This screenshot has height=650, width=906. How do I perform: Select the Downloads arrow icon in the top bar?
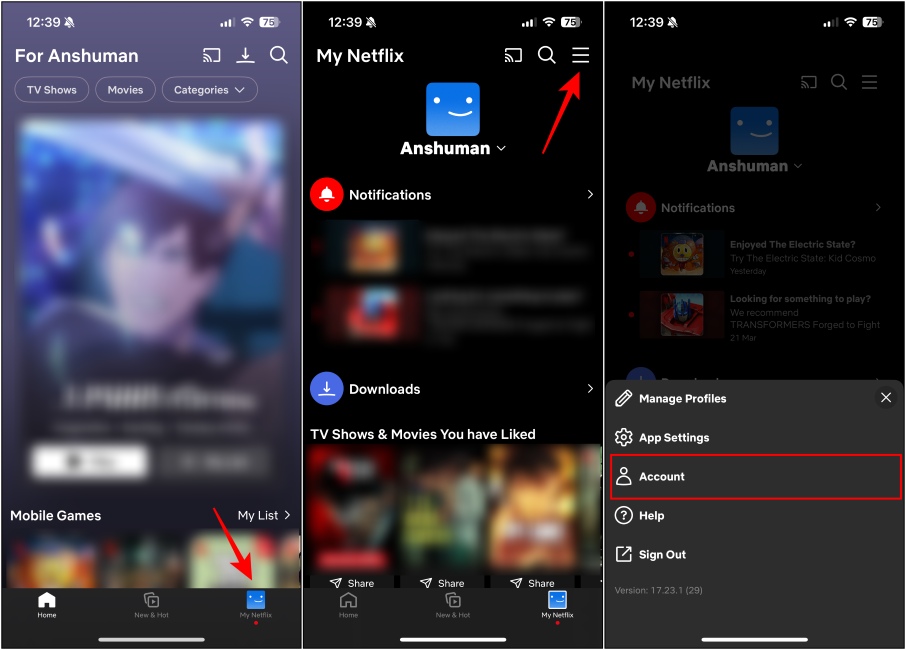click(245, 55)
